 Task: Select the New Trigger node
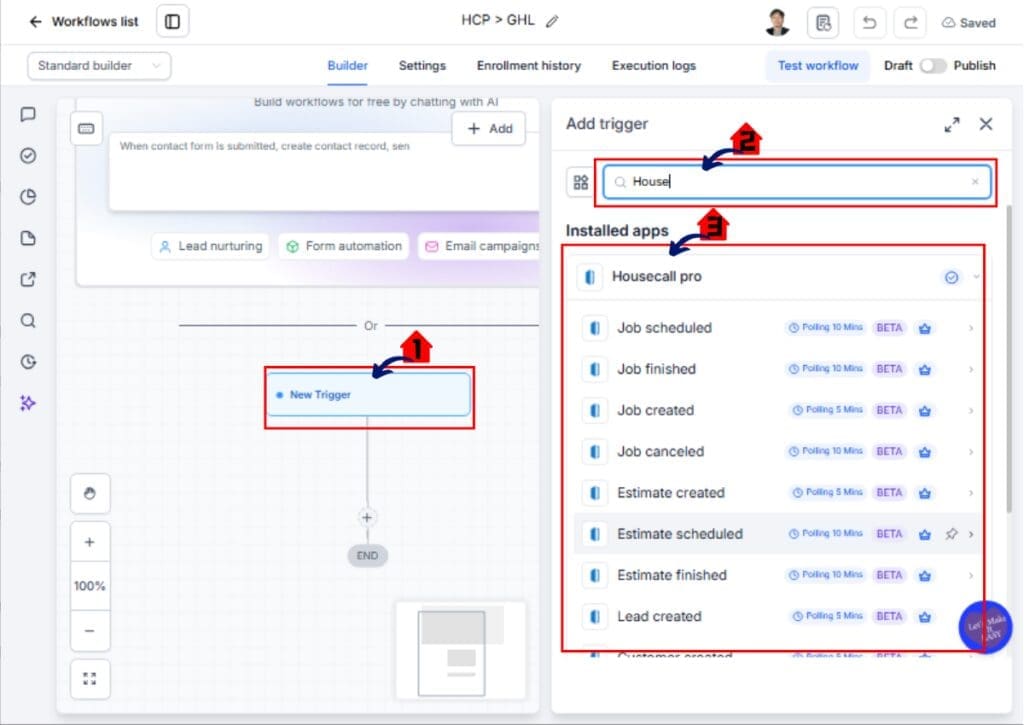pyautogui.click(x=369, y=395)
